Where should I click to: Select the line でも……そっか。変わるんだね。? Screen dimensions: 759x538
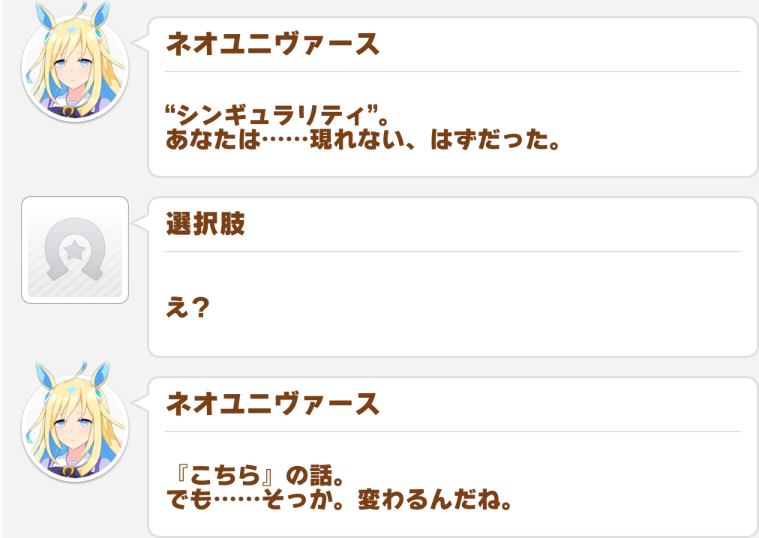tap(340, 499)
